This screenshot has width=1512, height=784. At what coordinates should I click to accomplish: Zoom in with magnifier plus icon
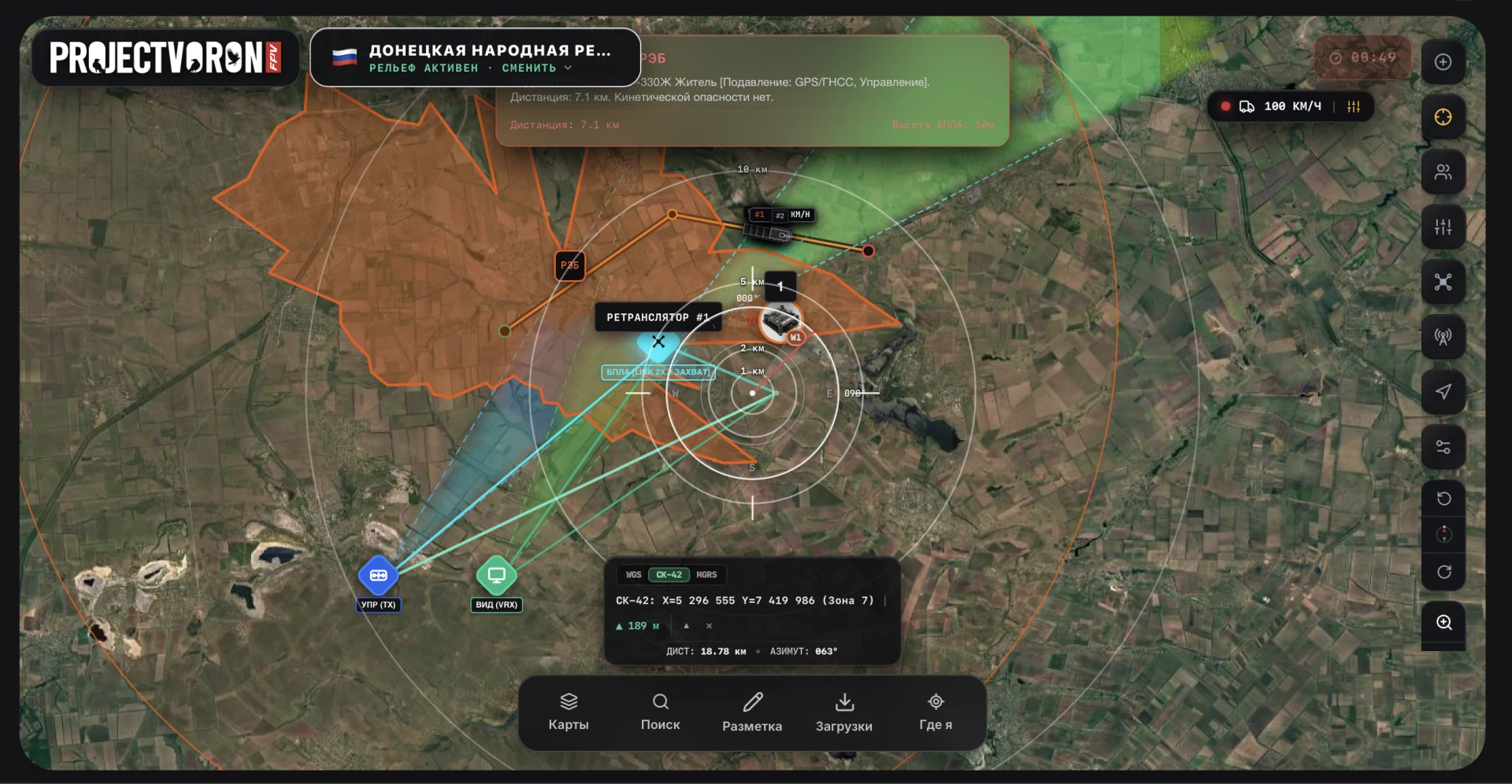coord(1443,623)
